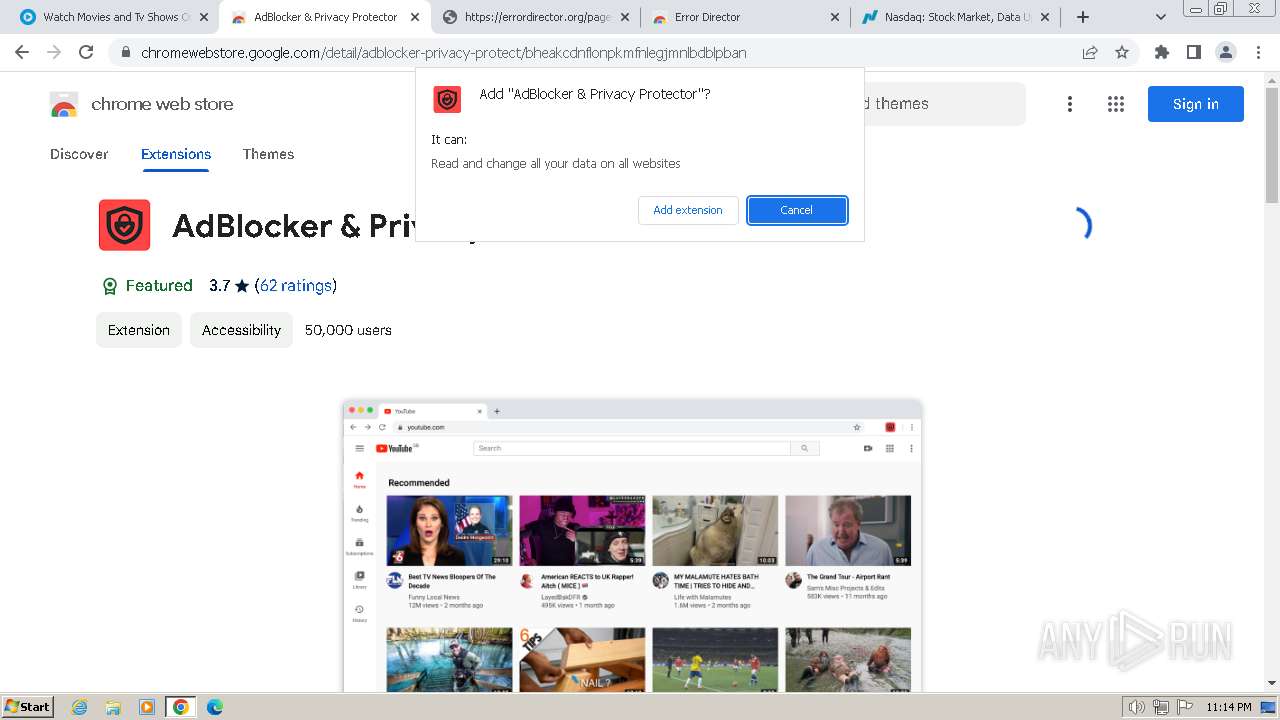Open Microsoft Edge from taskbar

click(215, 707)
